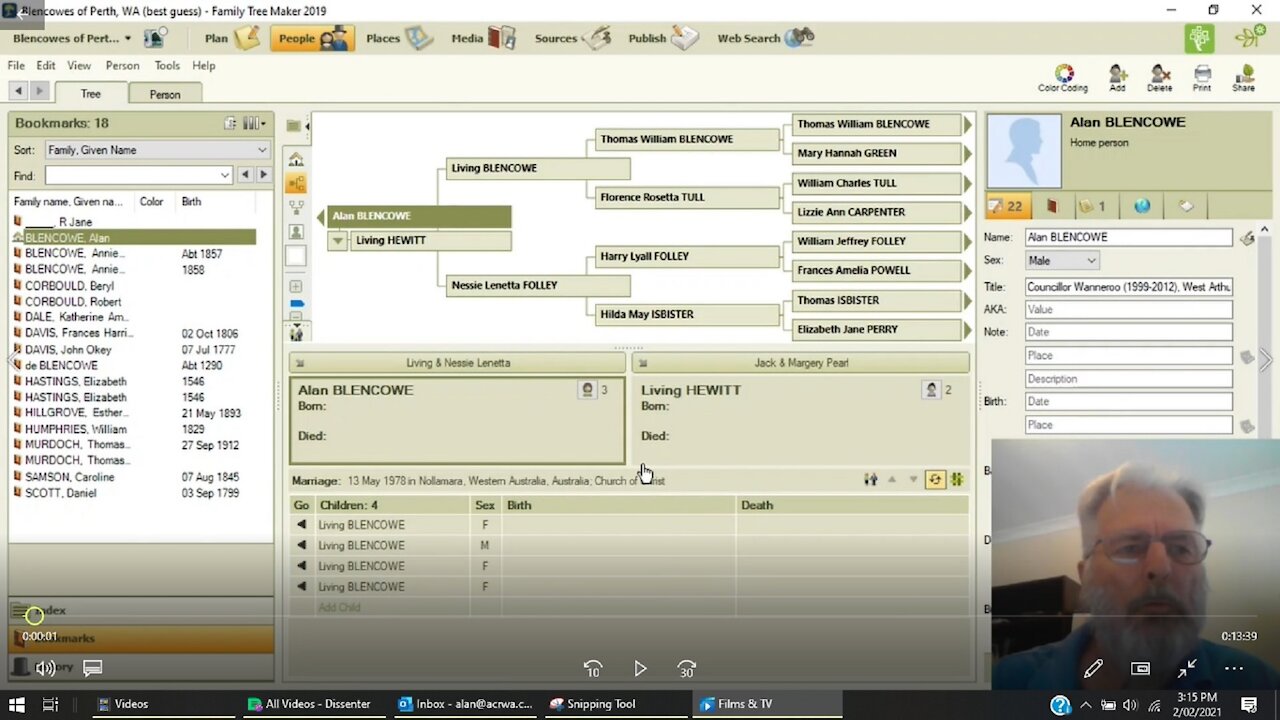Click in the AKA Value field
1280x720 pixels.
(x=1128, y=309)
